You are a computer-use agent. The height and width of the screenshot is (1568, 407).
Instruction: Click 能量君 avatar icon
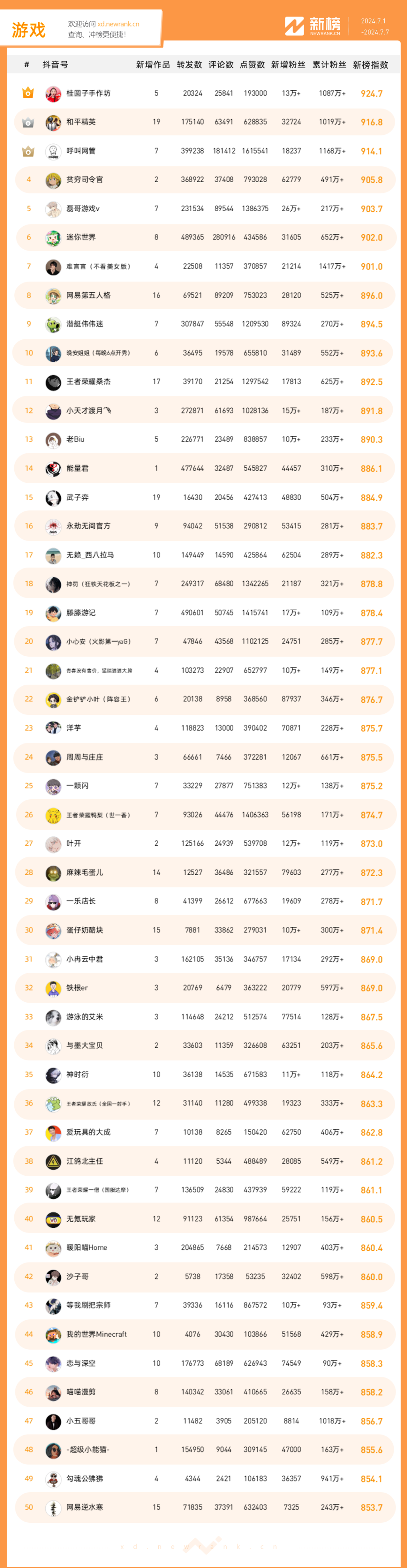[54, 469]
